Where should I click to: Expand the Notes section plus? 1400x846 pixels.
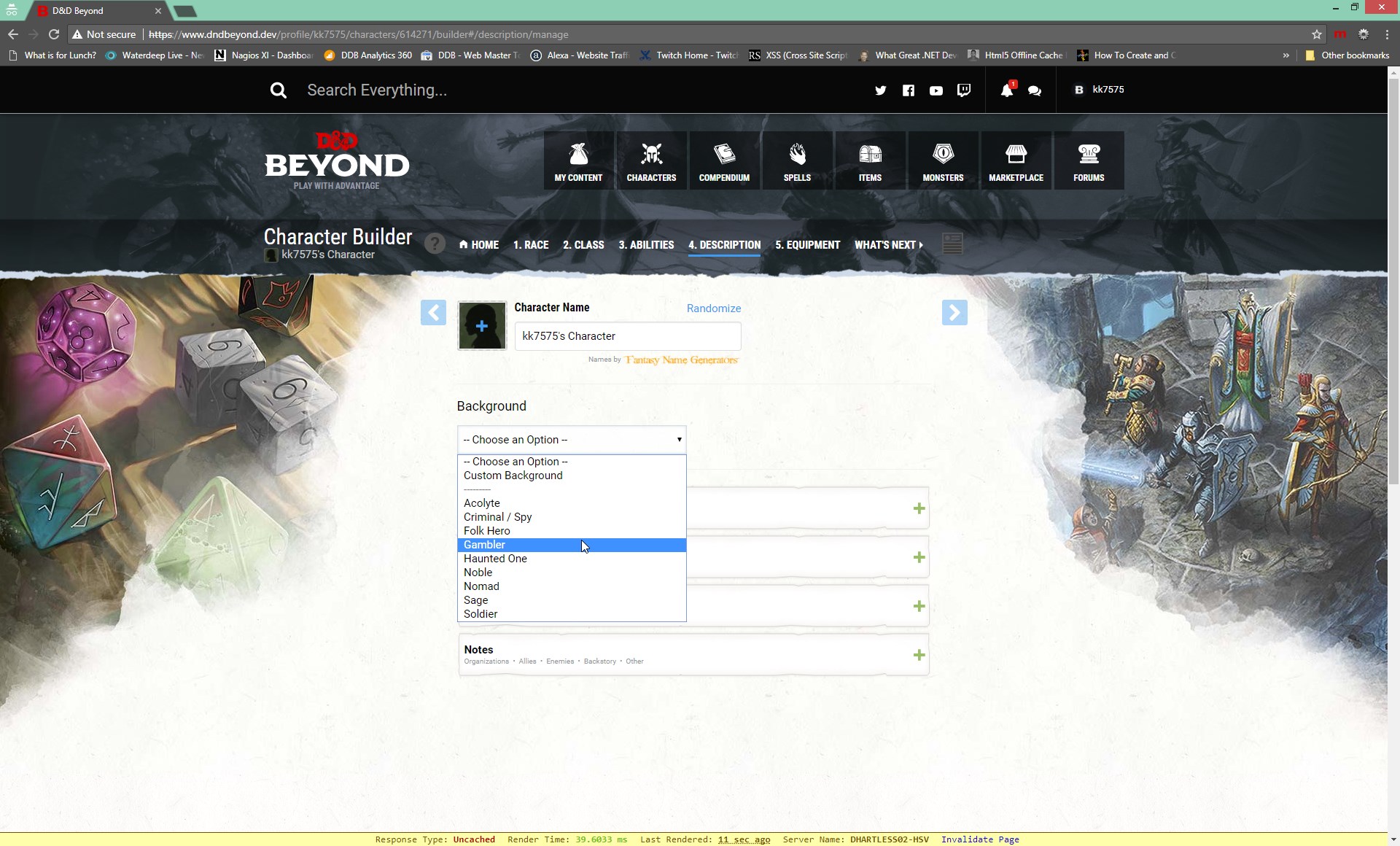(x=919, y=655)
